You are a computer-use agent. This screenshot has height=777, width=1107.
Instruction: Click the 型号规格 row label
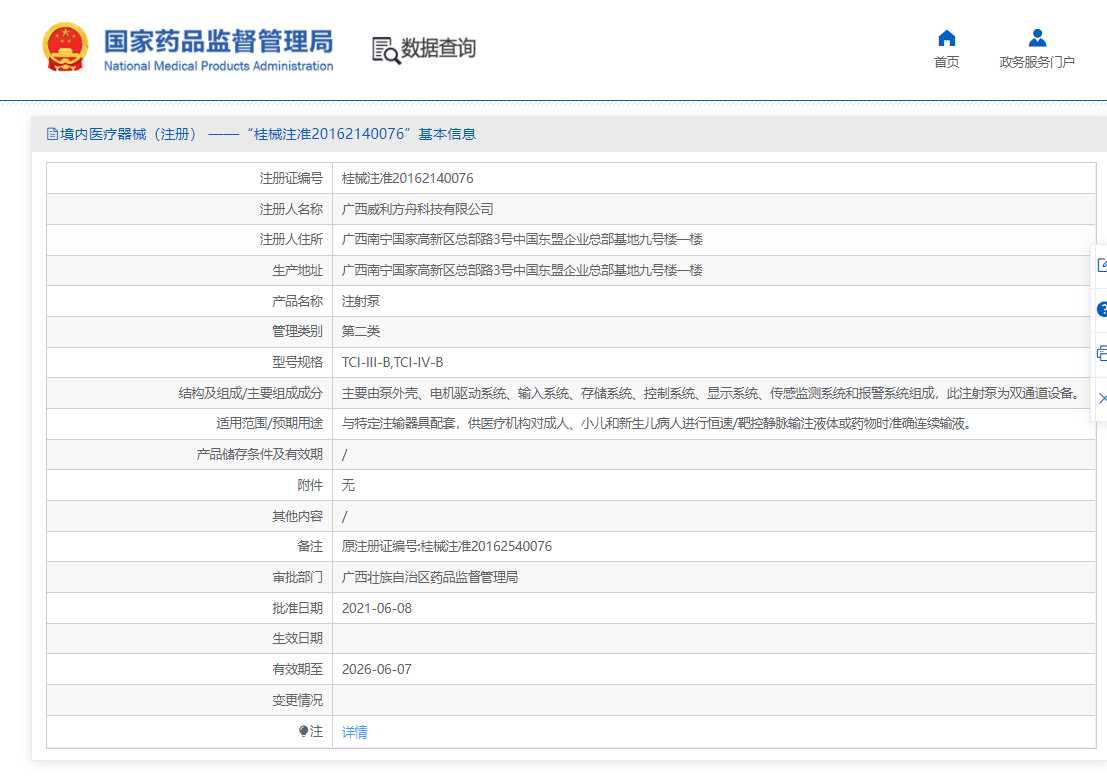pyautogui.click(x=297, y=362)
